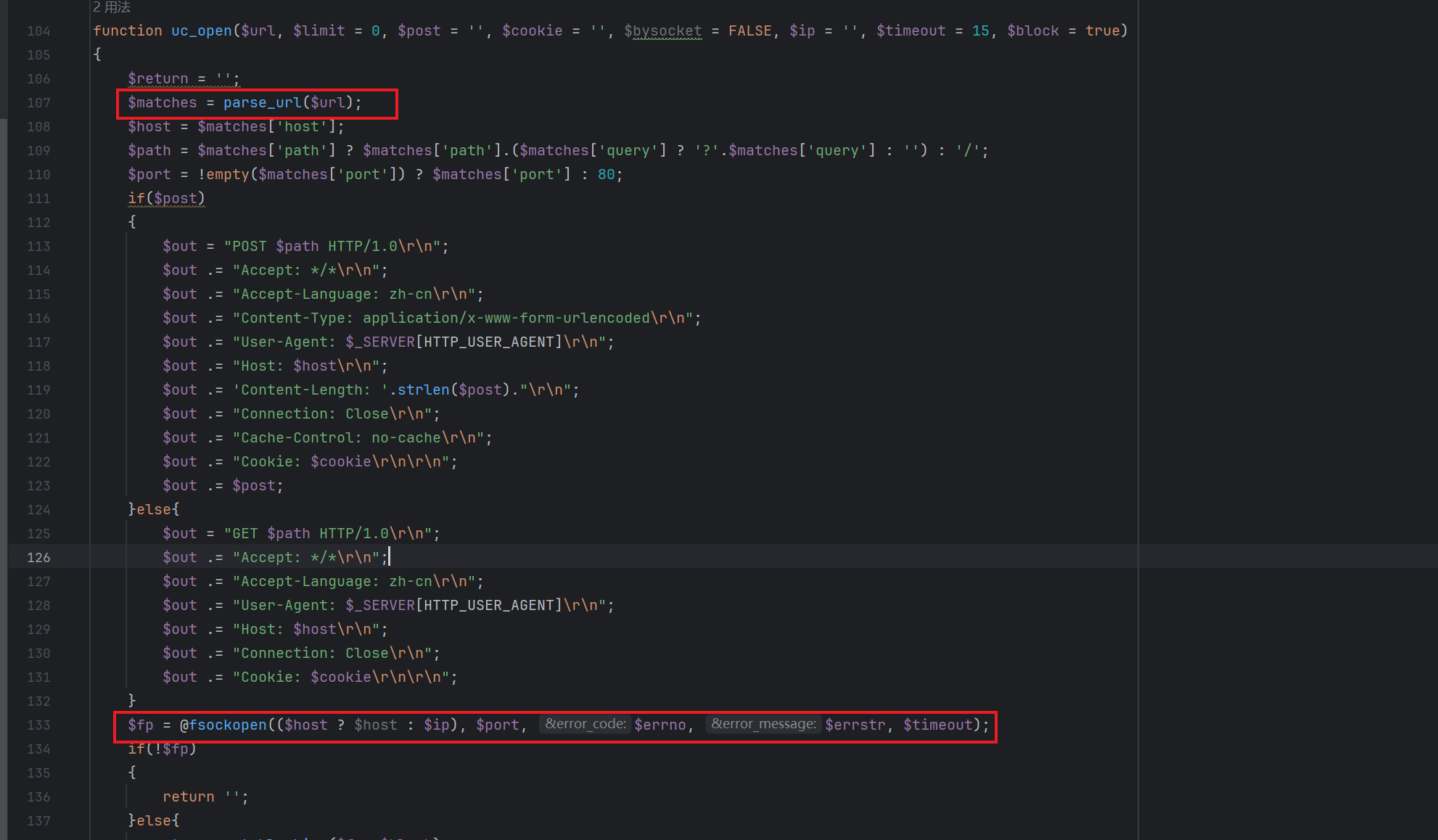This screenshot has width=1438, height=840.
Task: Click "Host: $host" string on line 129
Action: [x=306, y=629]
